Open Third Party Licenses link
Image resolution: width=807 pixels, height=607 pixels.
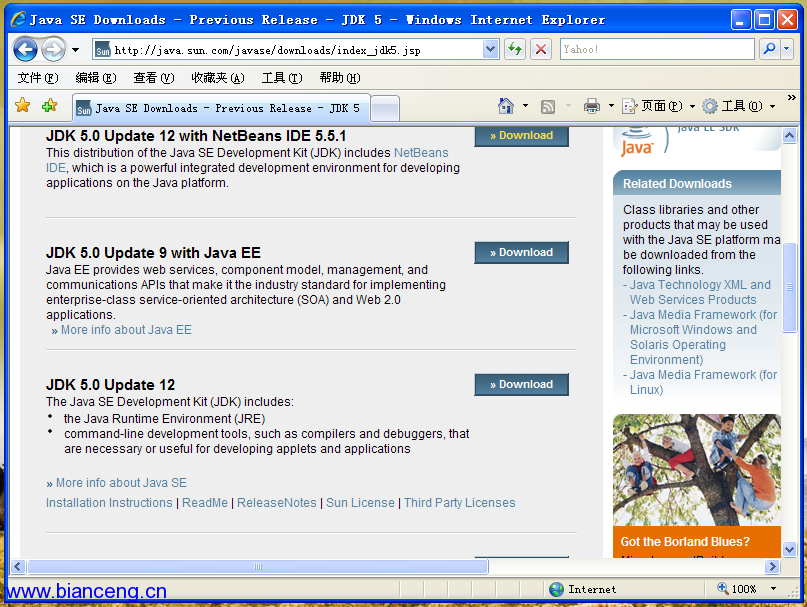(x=460, y=503)
